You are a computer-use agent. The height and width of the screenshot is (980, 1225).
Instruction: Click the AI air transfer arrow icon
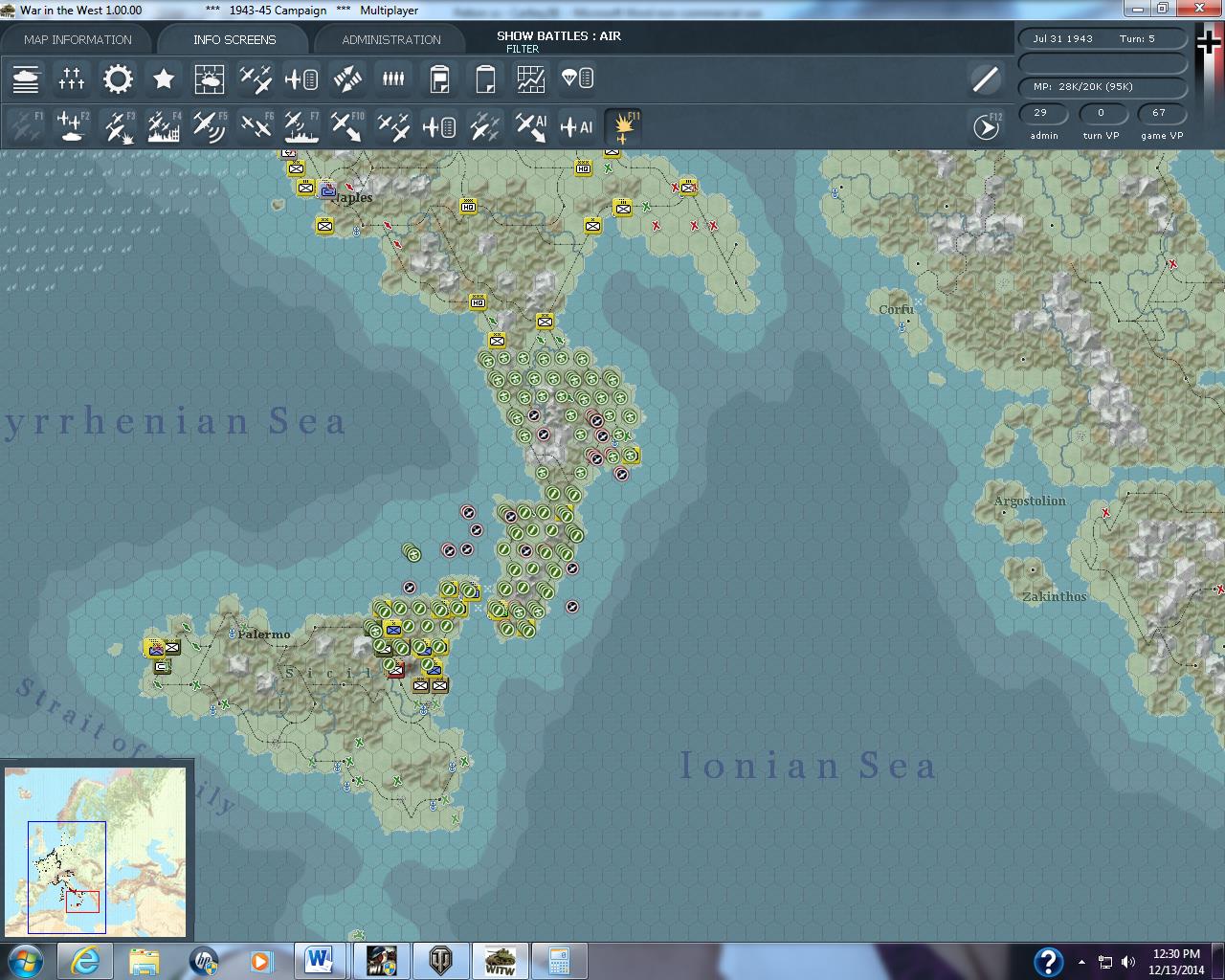pyautogui.click(x=531, y=126)
